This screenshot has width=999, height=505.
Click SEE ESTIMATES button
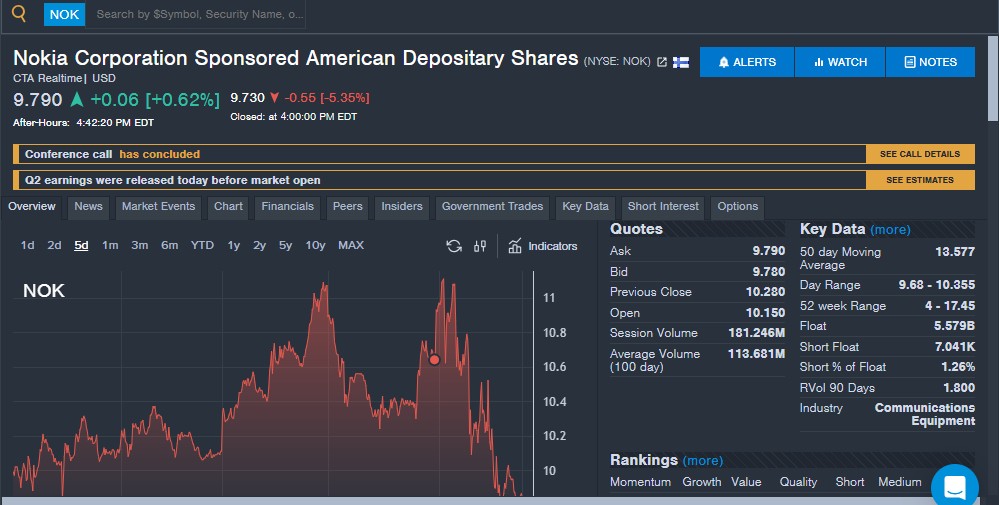click(x=920, y=180)
